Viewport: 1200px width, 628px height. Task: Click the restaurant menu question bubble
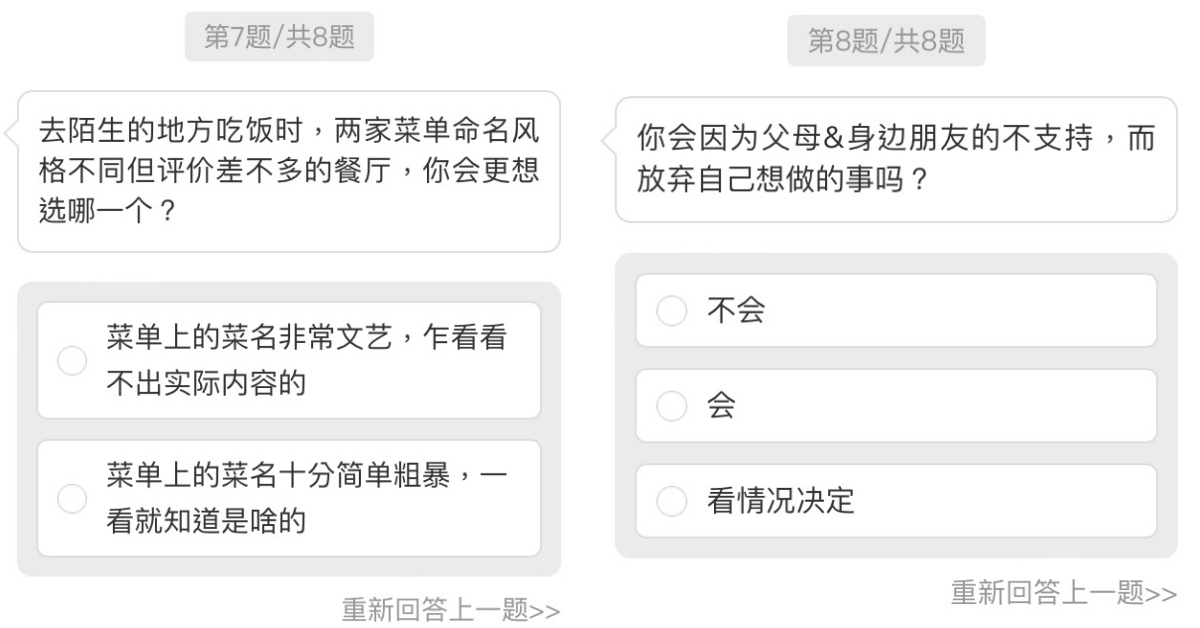[x=288, y=171]
